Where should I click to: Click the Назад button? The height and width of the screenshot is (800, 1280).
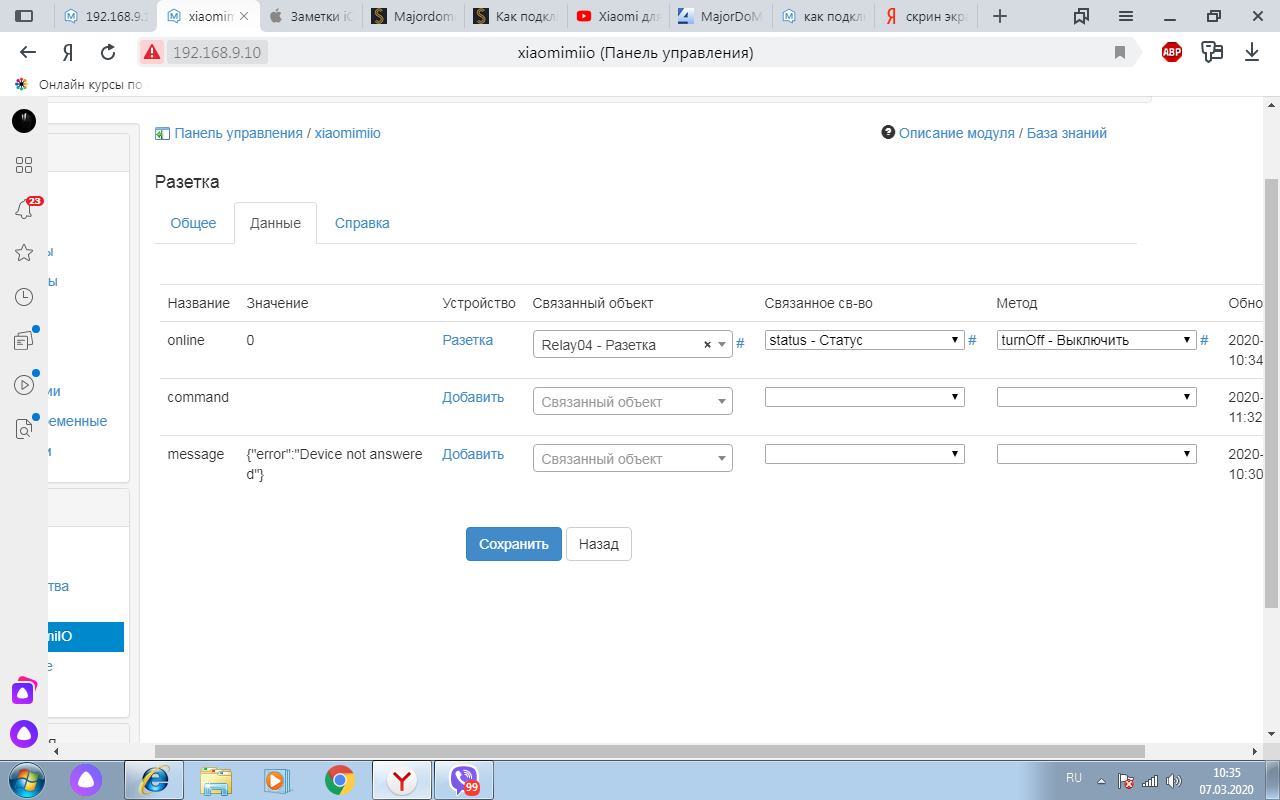[598, 544]
